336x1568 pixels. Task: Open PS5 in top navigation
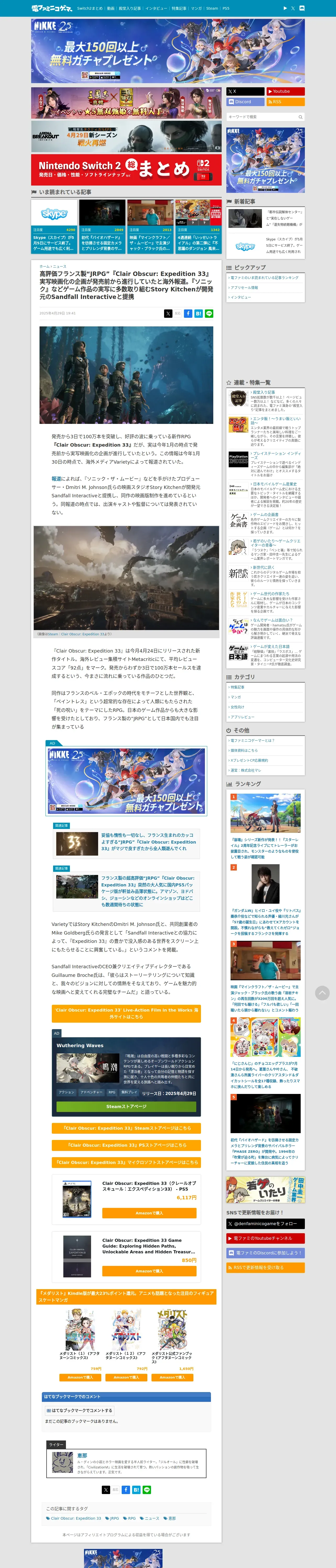[x=226, y=9]
